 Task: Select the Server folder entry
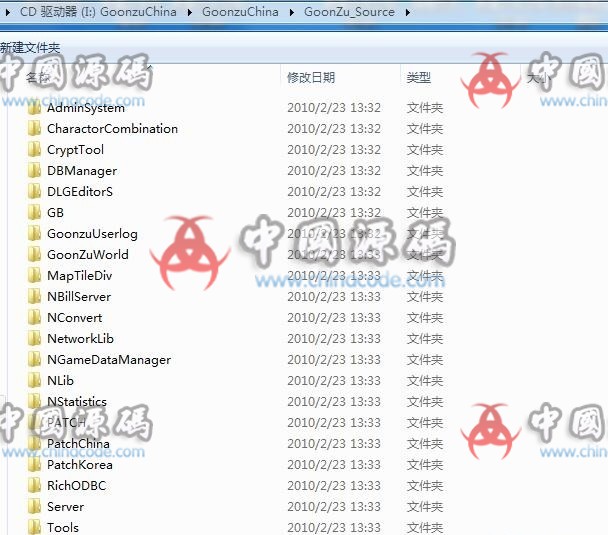coord(65,507)
